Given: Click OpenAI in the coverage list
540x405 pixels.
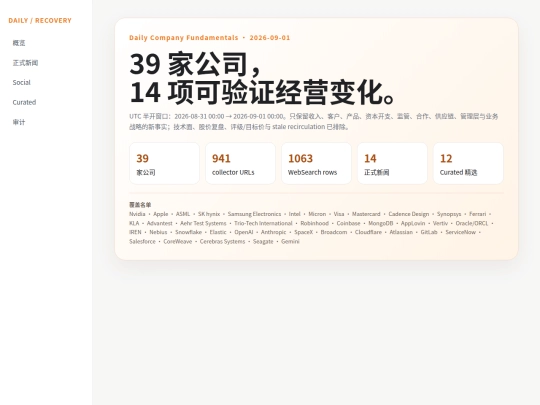Looking at the screenshot, I should [243, 232].
